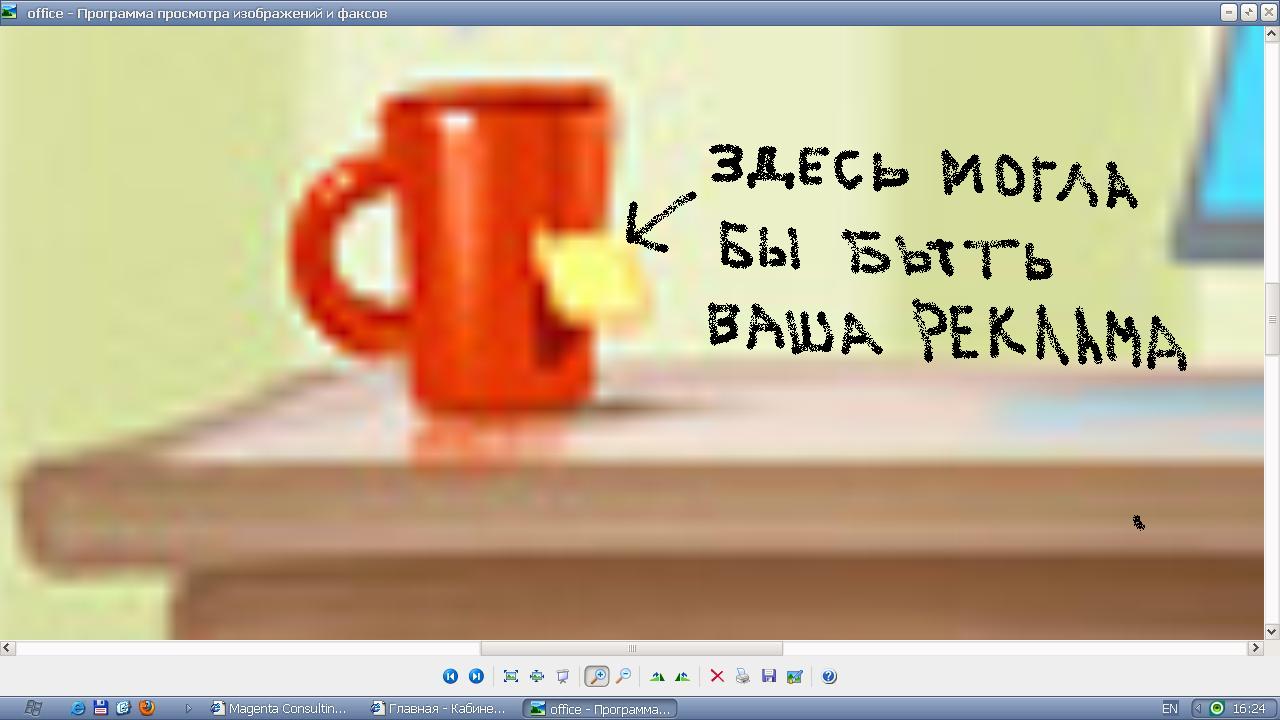Viewport: 1280px width, 720px height.
Task: Start the slide show
Action: point(563,677)
